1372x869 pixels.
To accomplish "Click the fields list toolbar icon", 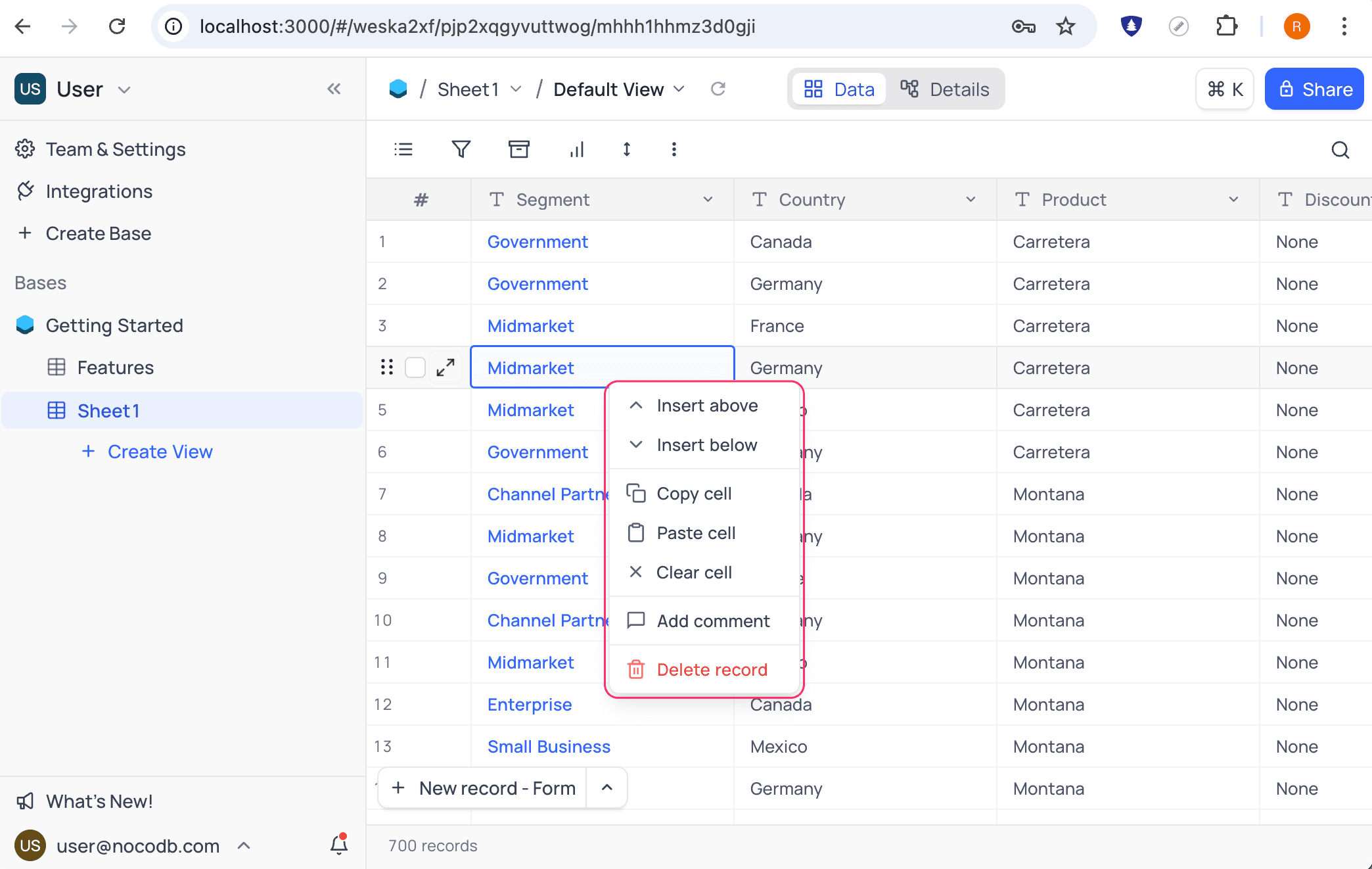I will tap(403, 149).
